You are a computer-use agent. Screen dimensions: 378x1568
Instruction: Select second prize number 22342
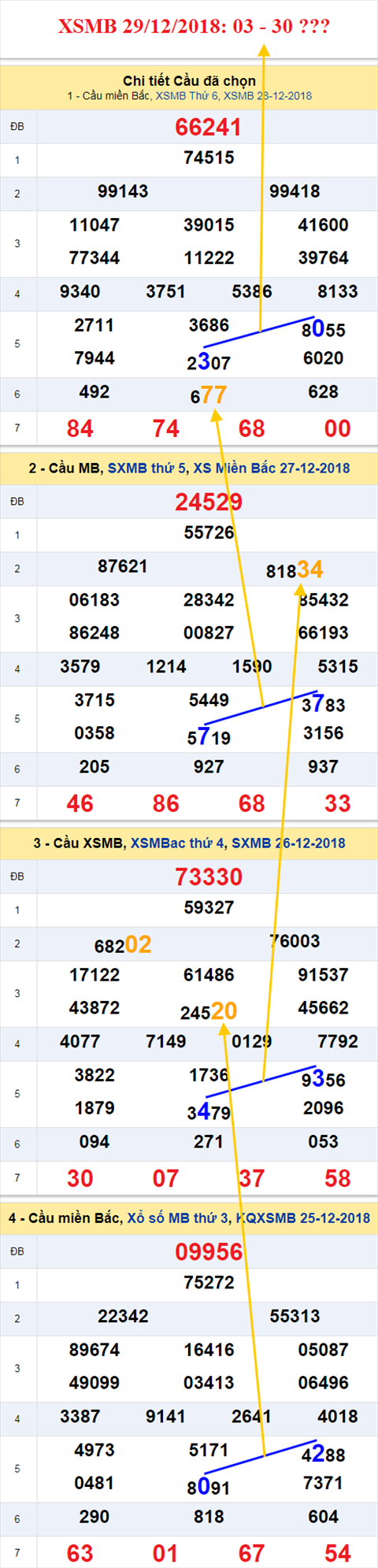[x=123, y=1316]
